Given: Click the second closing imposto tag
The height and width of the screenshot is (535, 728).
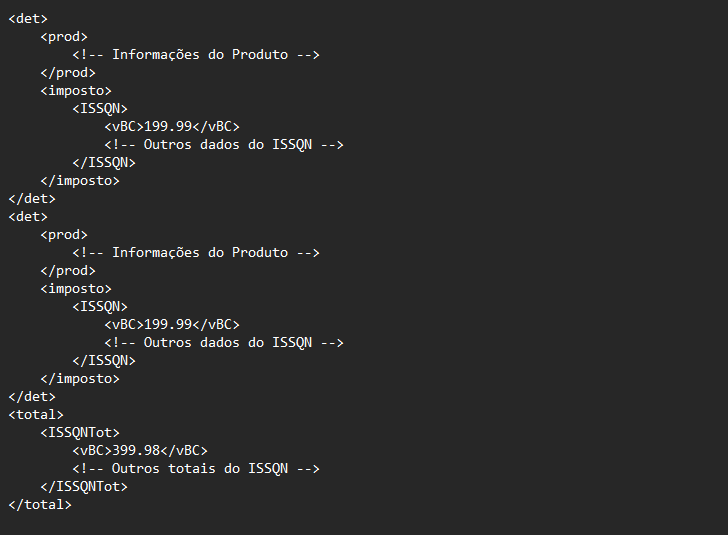Looking at the screenshot, I should [80, 378].
